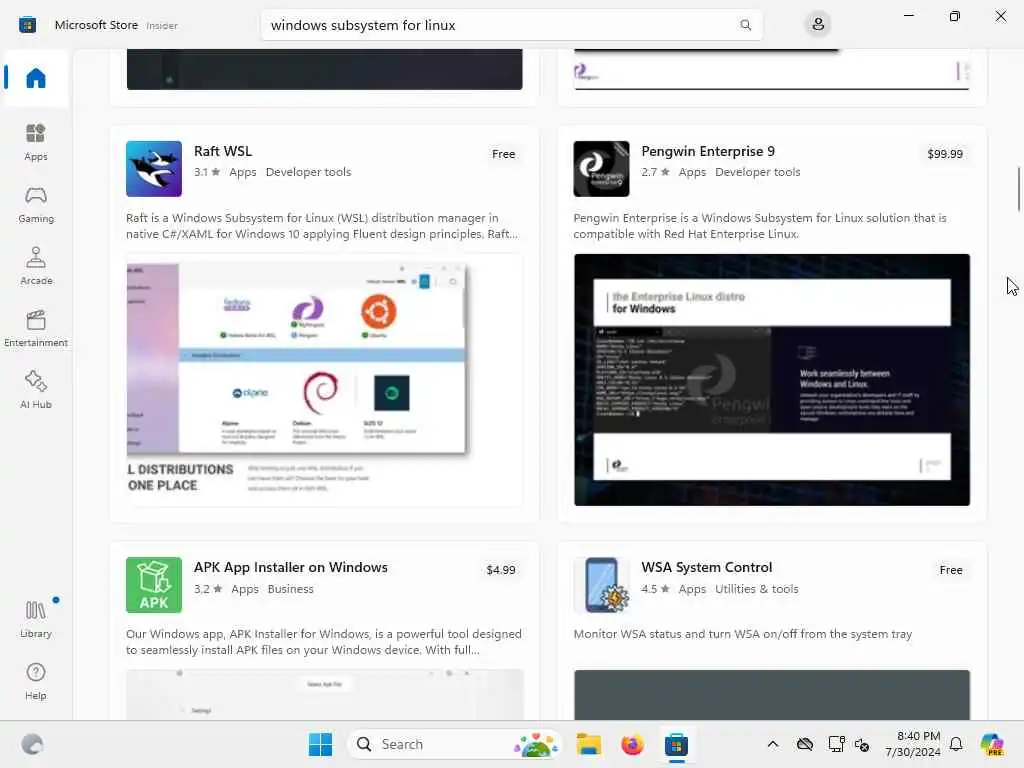This screenshot has width=1024, height=768.
Task: Open the user account profile icon
Action: click(818, 25)
